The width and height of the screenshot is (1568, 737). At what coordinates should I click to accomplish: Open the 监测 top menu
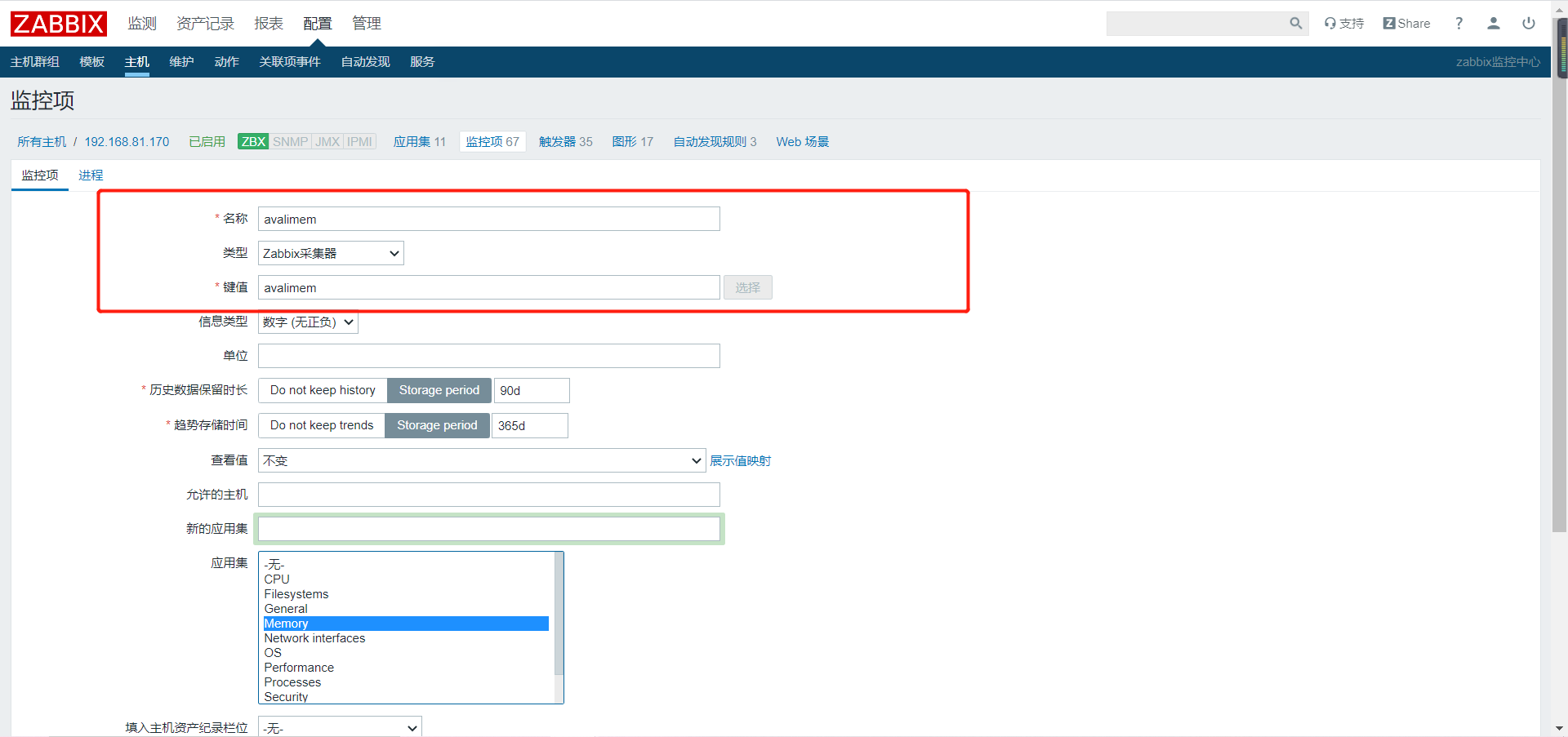(x=142, y=24)
